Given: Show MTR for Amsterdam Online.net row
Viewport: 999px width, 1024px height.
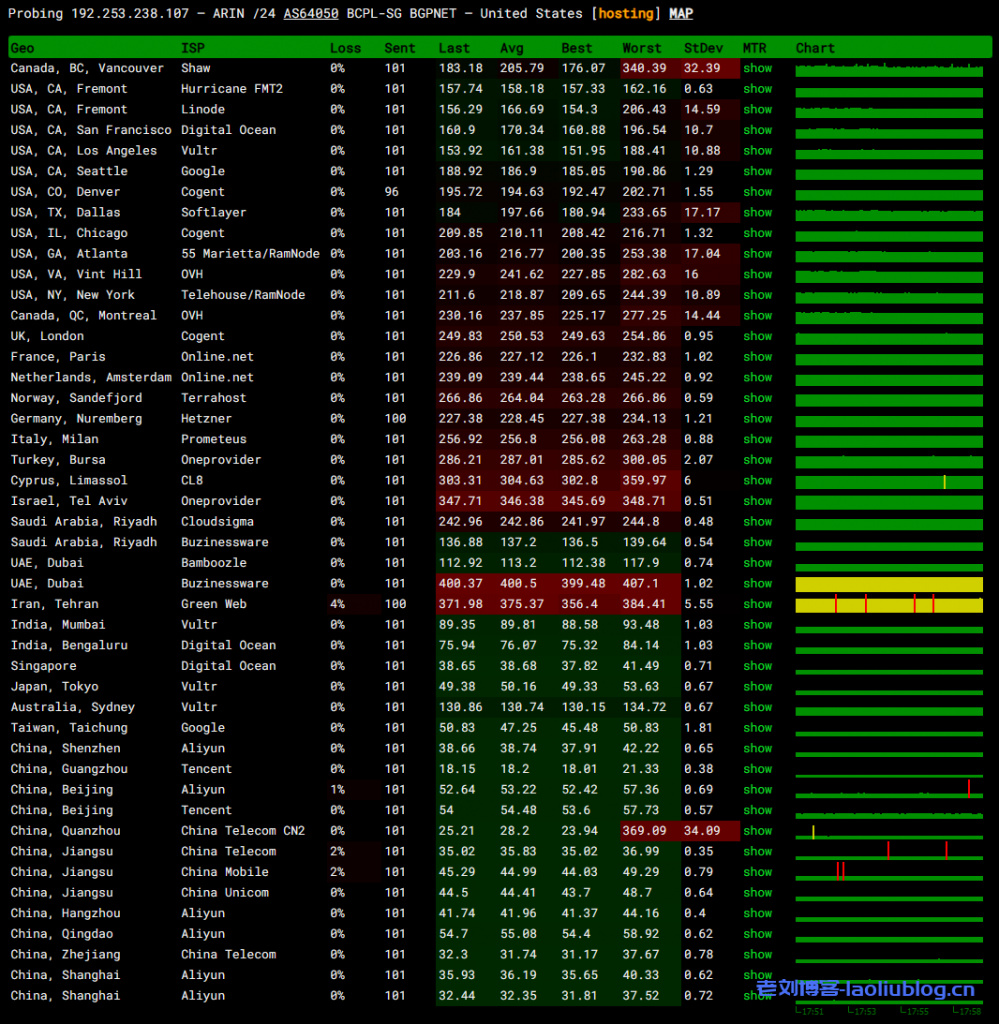Looking at the screenshot, I should point(757,377).
